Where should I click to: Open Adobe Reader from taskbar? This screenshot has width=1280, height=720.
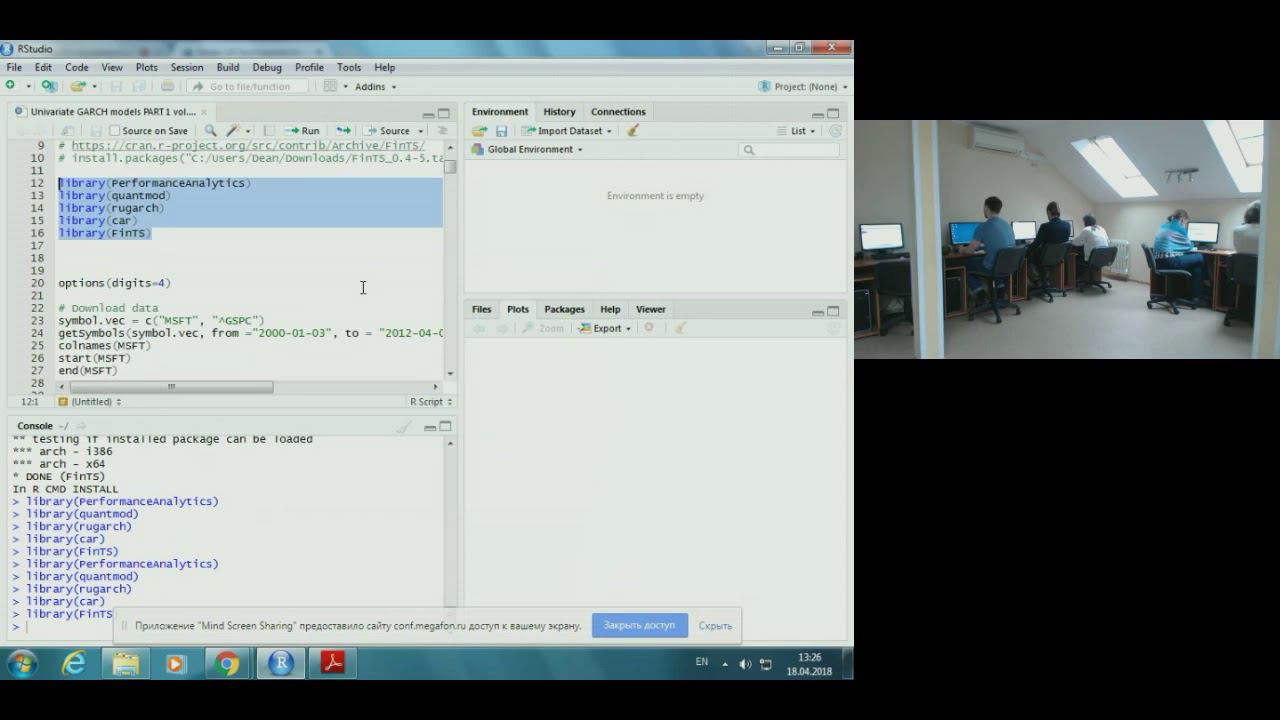333,664
